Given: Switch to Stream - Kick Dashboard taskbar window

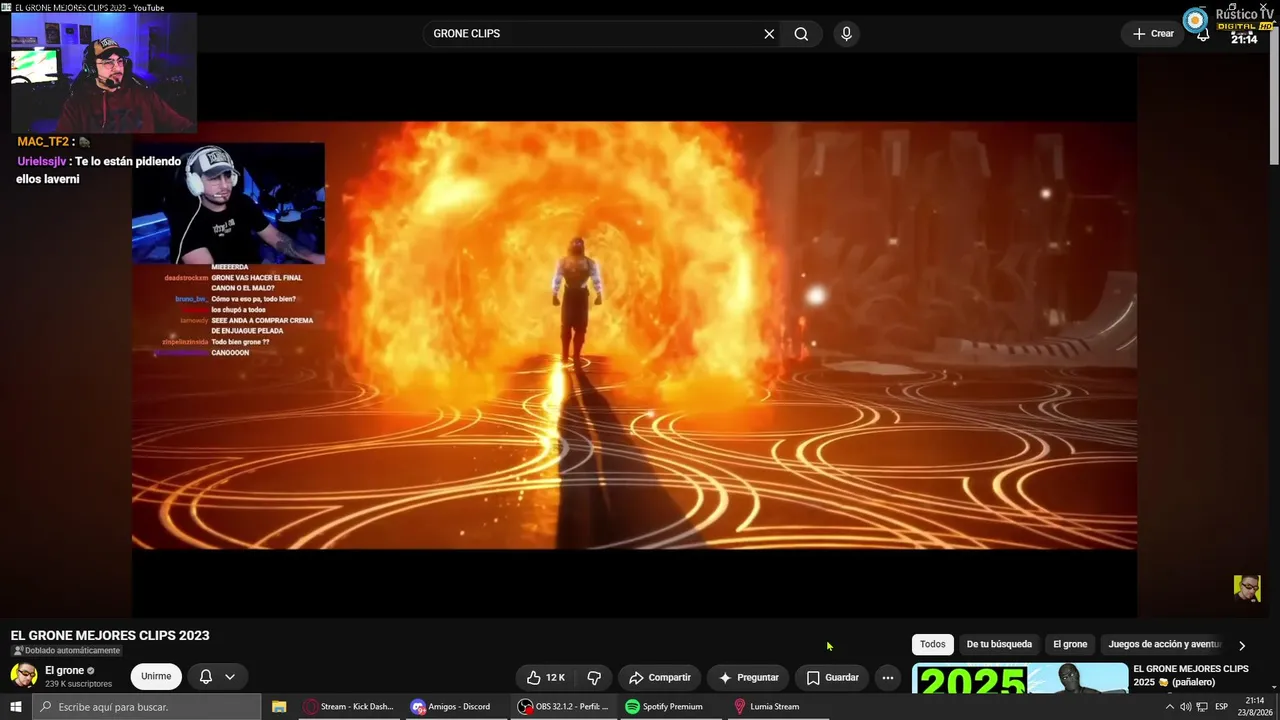Looking at the screenshot, I should pyautogui.click(x=349, y=707).
